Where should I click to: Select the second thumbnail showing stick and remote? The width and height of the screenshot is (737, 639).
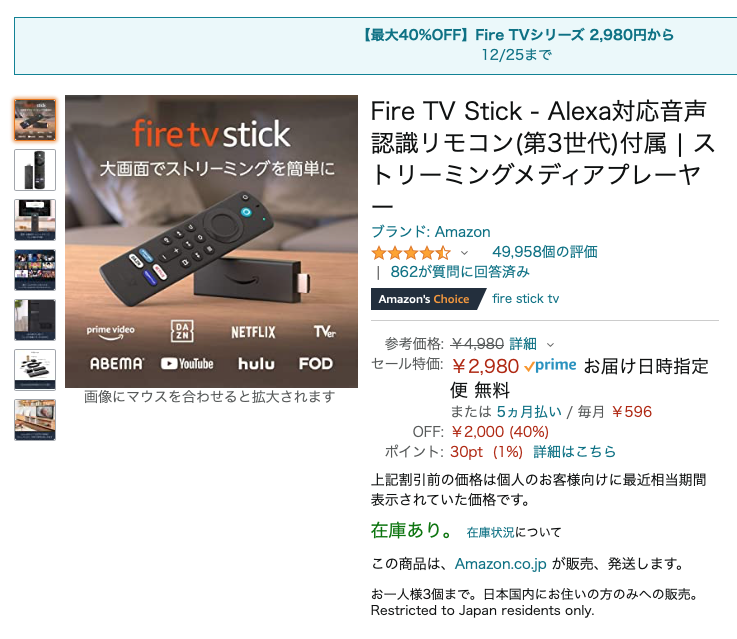click(35, 170)
